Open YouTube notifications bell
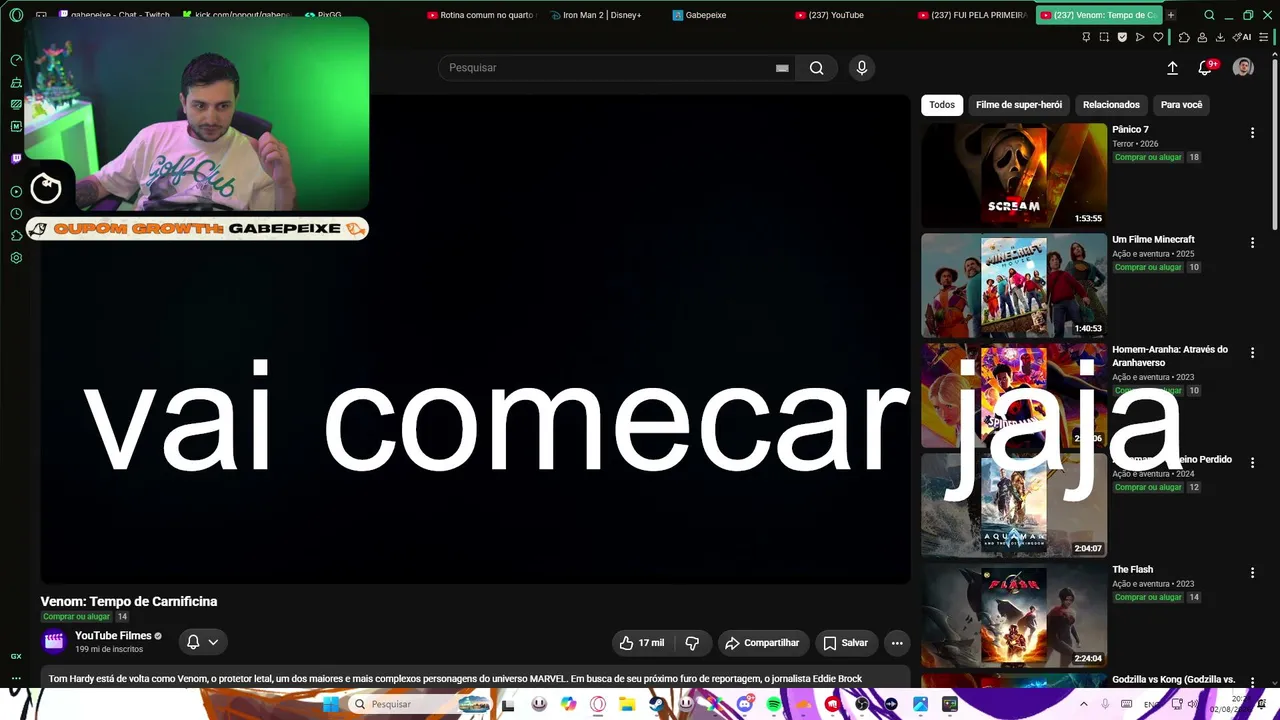This screenshot has width=1280, height=720. coord(1205,68)
